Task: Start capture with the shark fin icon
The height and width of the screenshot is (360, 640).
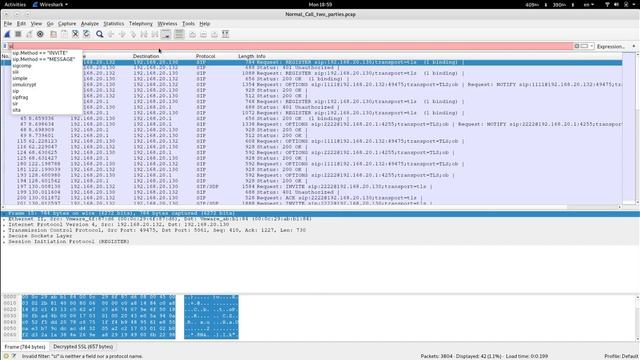Action: click(x=7, y=34)
